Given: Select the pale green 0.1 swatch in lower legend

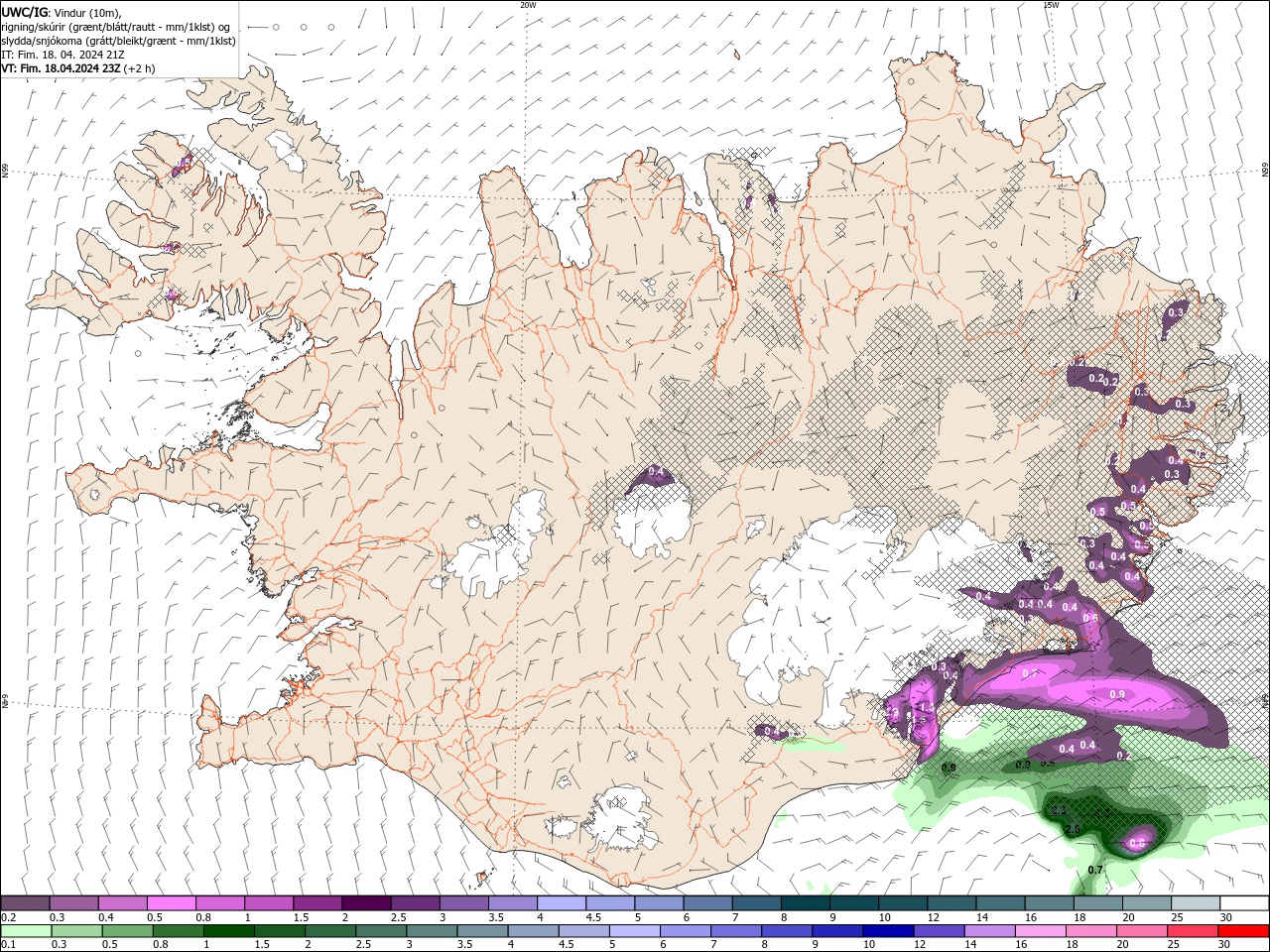Looking at the screenshot, I should click(x=26, y=931).
